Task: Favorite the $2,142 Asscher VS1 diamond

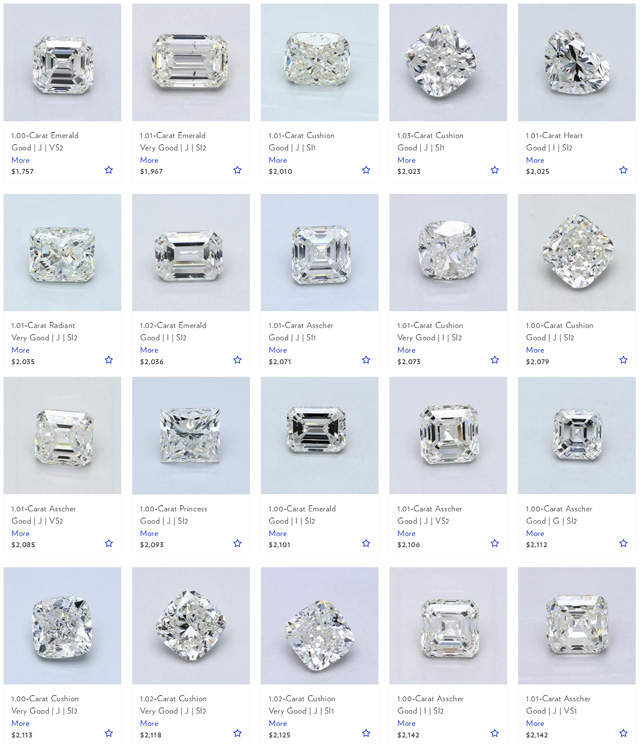Action: click(x=623, y=733)
